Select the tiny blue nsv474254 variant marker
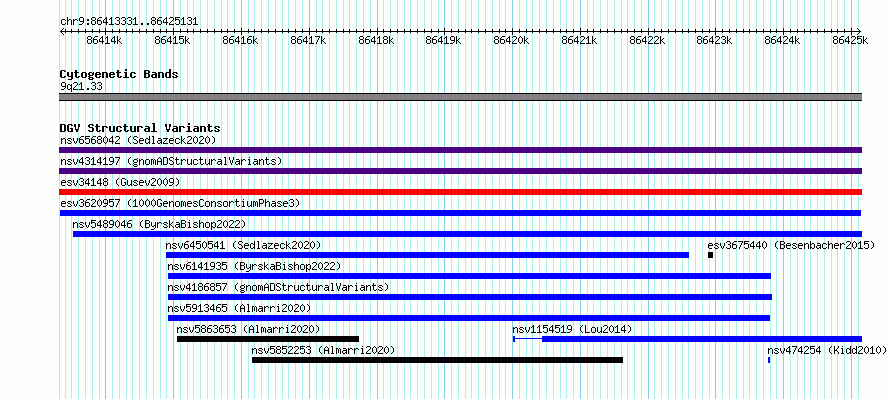Image resolution: width=890 pixels, height=399 pixels. 769,360
